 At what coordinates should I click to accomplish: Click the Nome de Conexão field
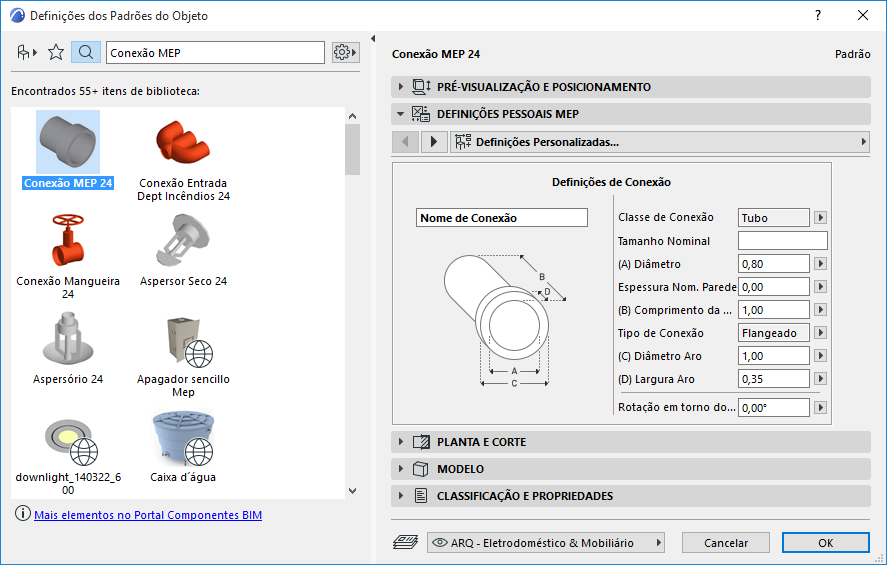coord(502,218)
